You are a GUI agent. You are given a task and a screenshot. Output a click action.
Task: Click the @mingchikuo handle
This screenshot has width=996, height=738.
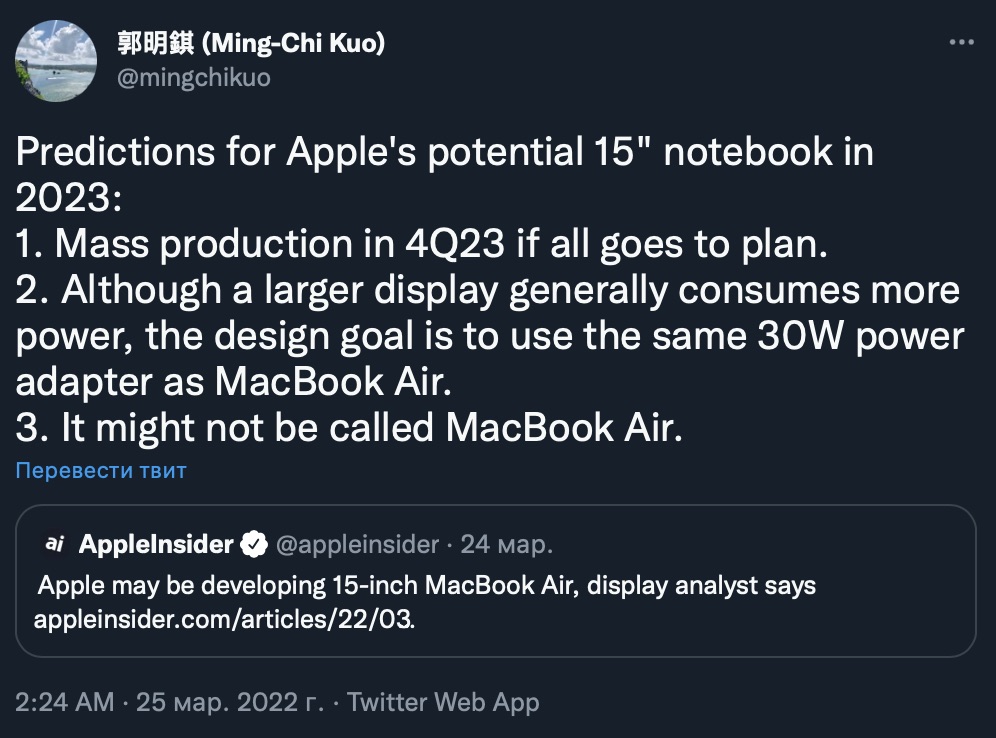pyautogui.click(x=194, y=78)
